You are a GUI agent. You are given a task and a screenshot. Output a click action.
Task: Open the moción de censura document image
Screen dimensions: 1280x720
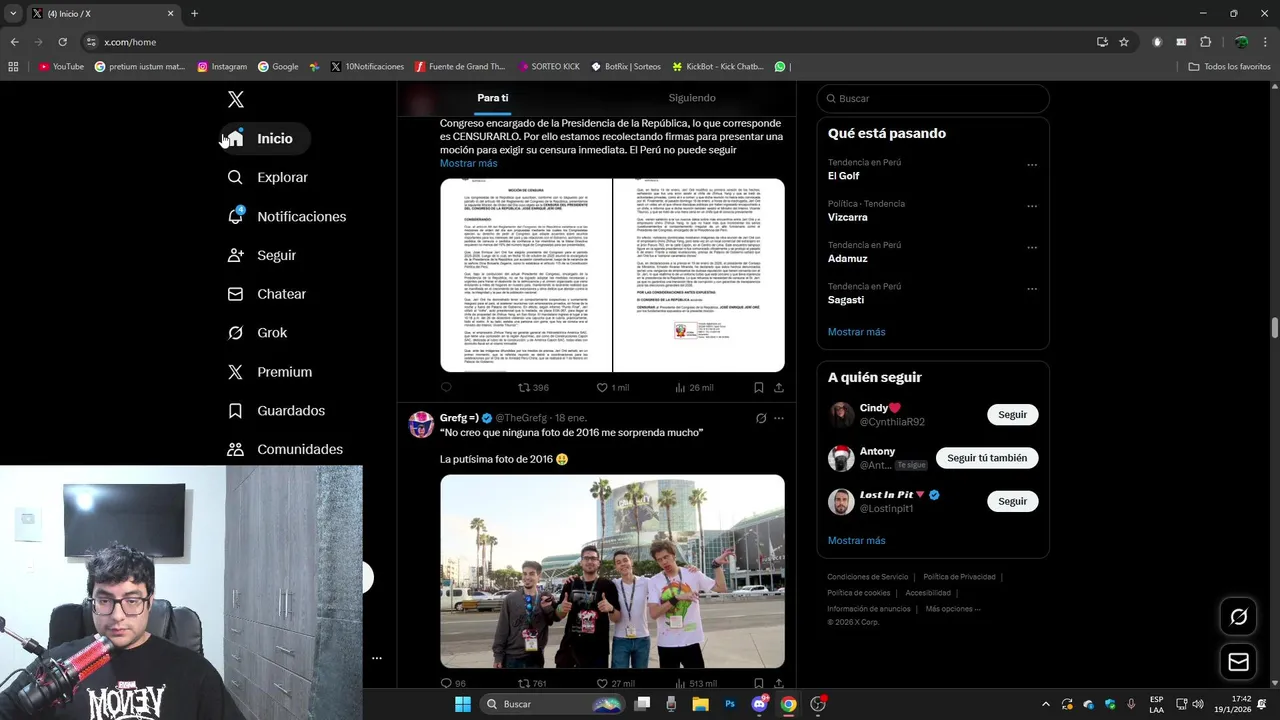[x=612, y=275]
